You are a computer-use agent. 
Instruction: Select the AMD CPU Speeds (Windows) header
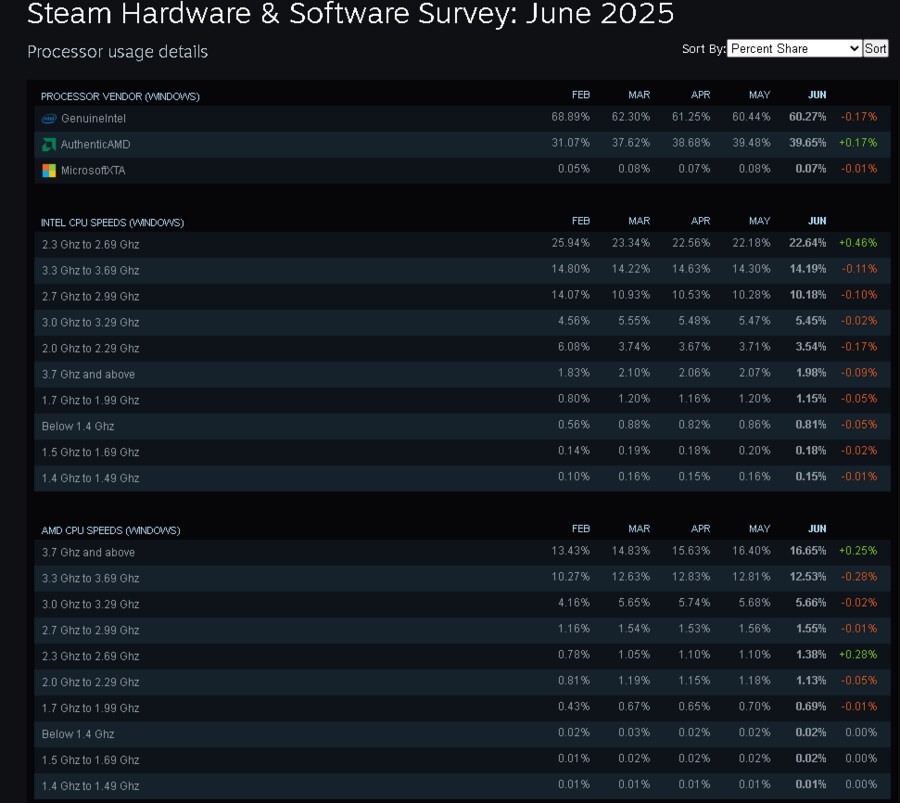[x=111, y=530]
